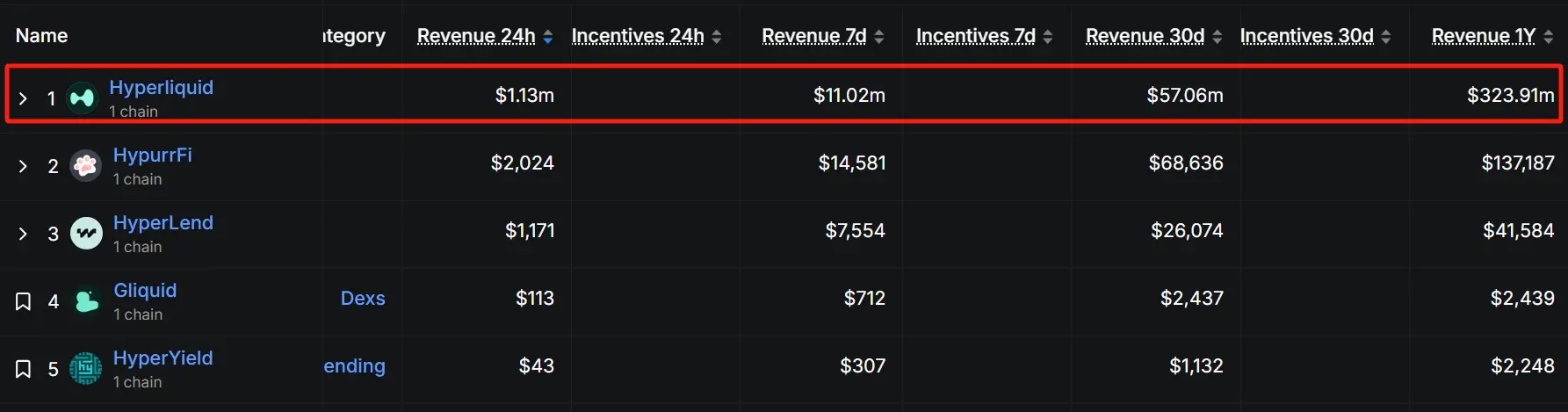Image resolution: width=1568 pixels, height=412 pixels.
Task: Click the HyperYield logo icon
Action: click(x=86, y=369)
